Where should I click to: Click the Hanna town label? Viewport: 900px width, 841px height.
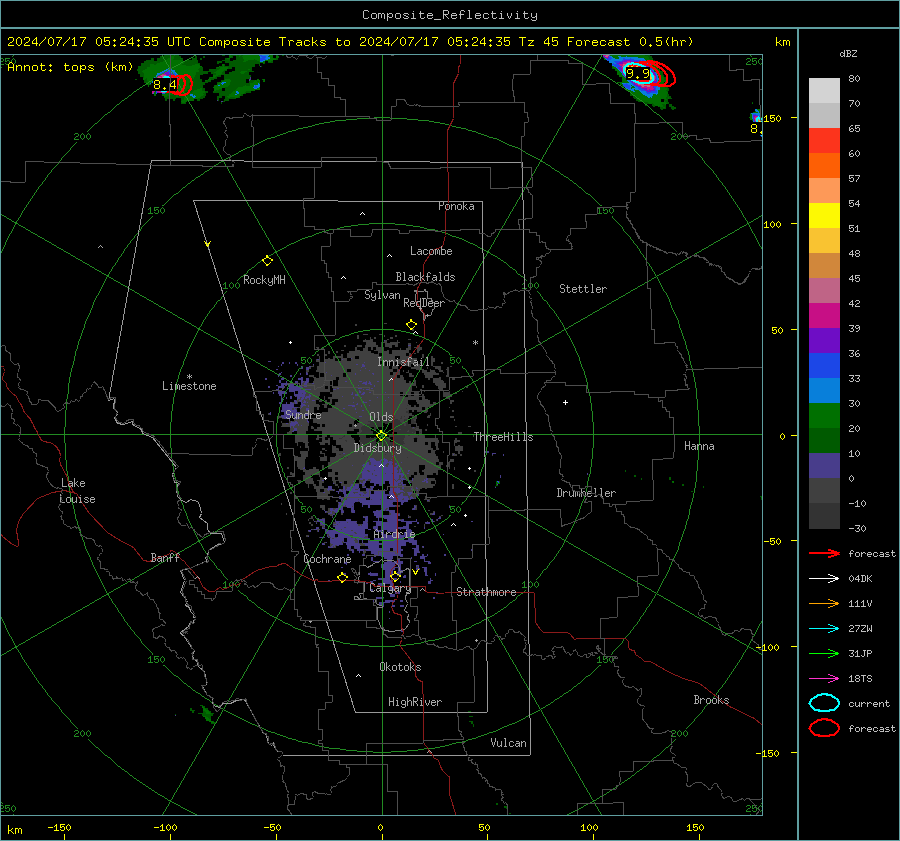click(x=699, y=446)
